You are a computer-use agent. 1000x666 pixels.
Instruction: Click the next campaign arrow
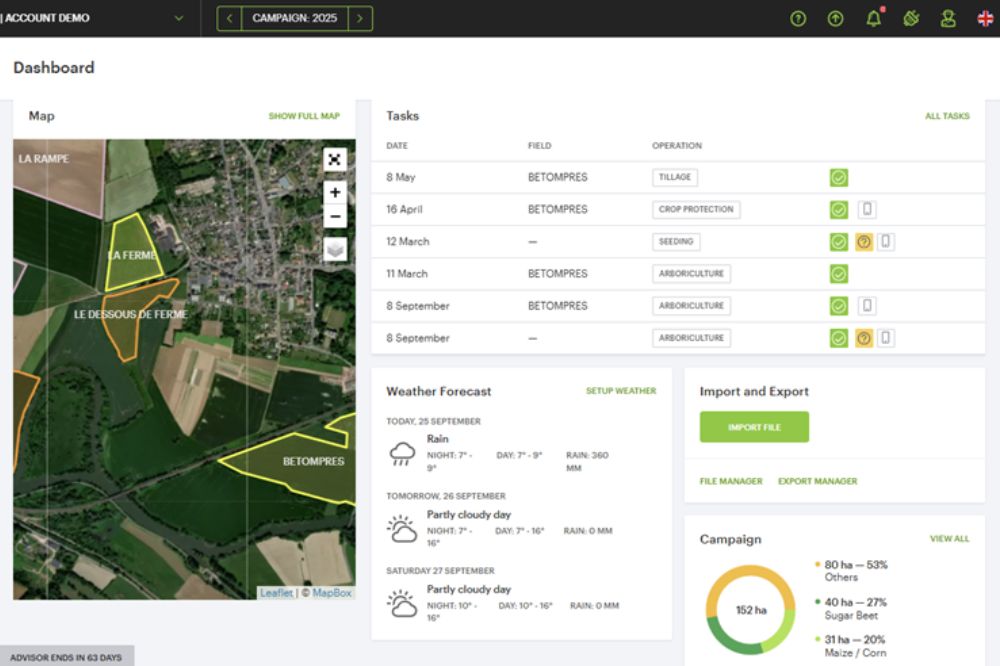coord(362,18)
